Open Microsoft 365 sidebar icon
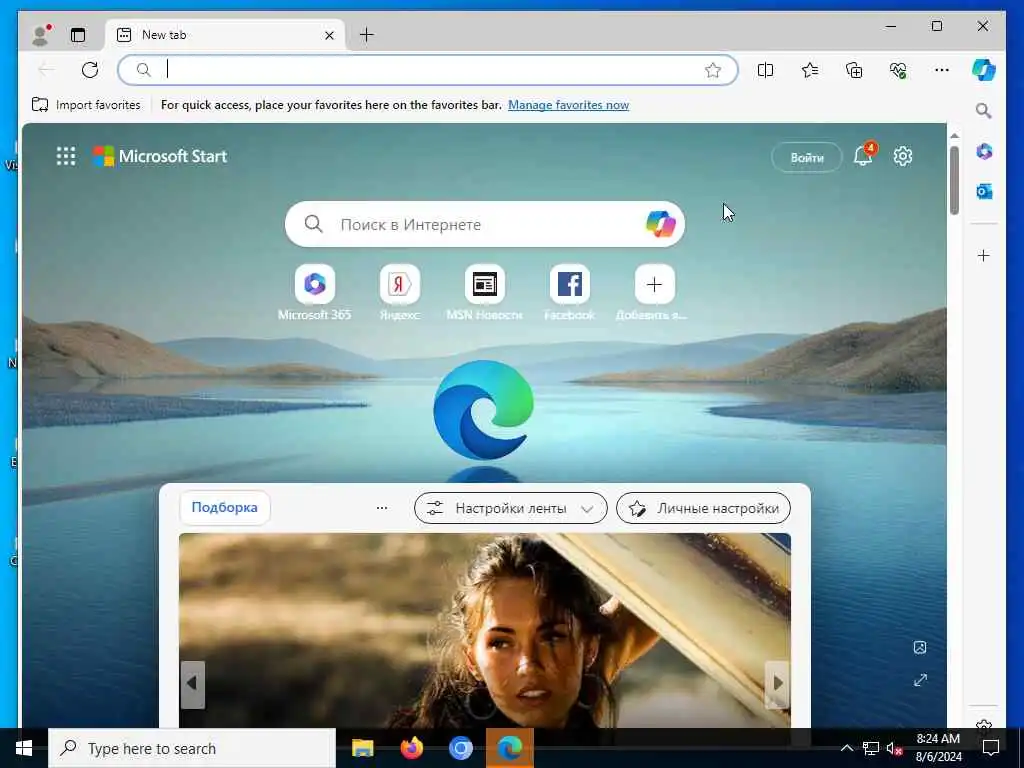1024x768 pixels. (984, 152)
